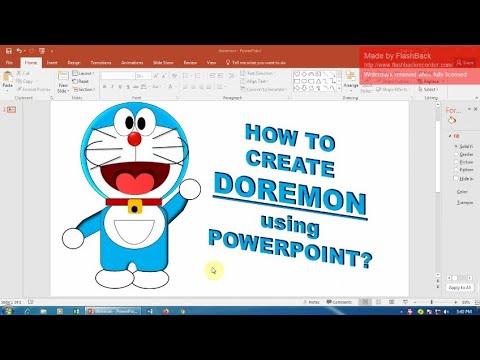Screen dimensions: 480x360
Task: Collapse the Fill section triangle
Action: tap(450, 136)
